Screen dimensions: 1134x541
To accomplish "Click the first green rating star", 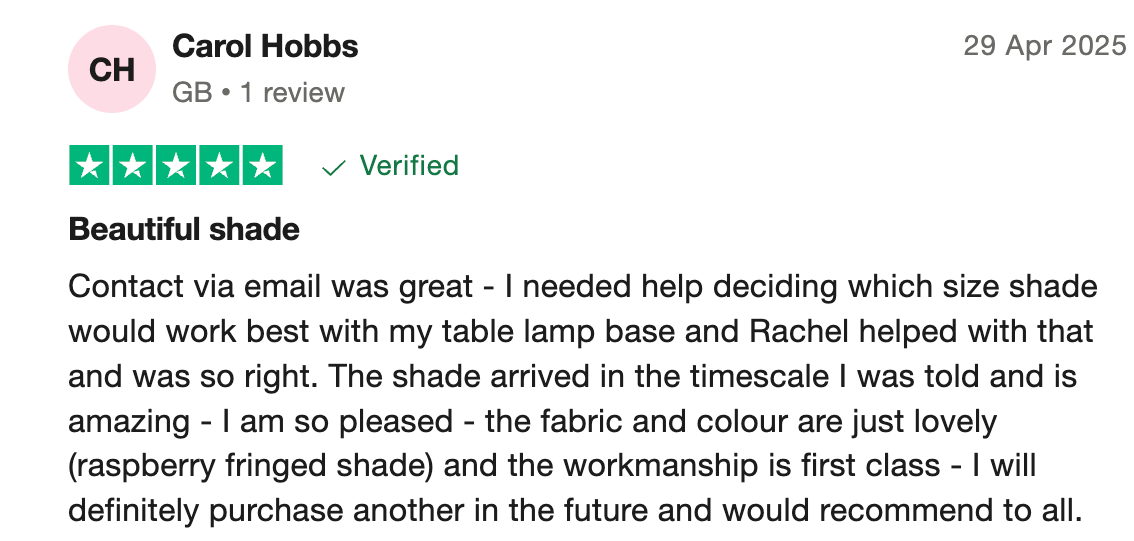I will (x=90, y=166).
